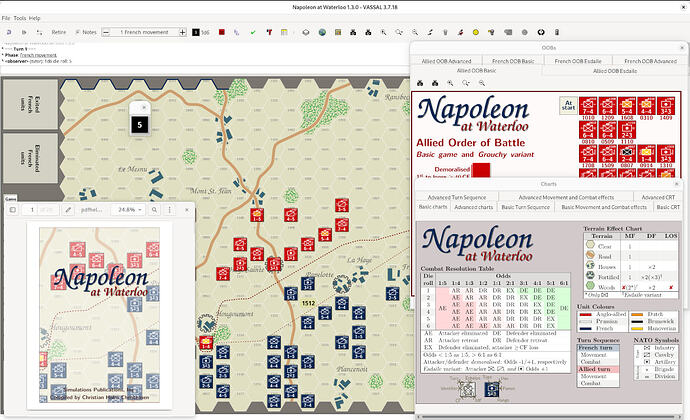Click the Exited French units box
Screen dimensions: 690x420
[31, 105]
